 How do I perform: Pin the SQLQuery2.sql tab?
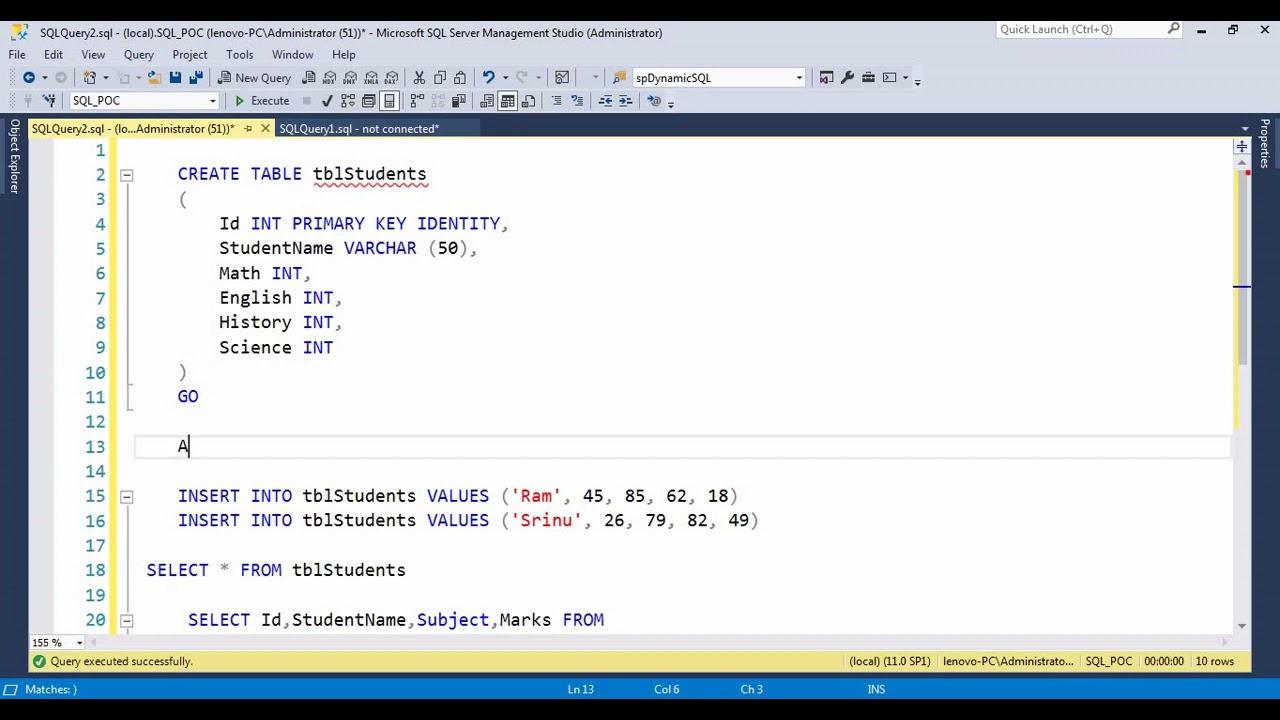tap(248, 128)
